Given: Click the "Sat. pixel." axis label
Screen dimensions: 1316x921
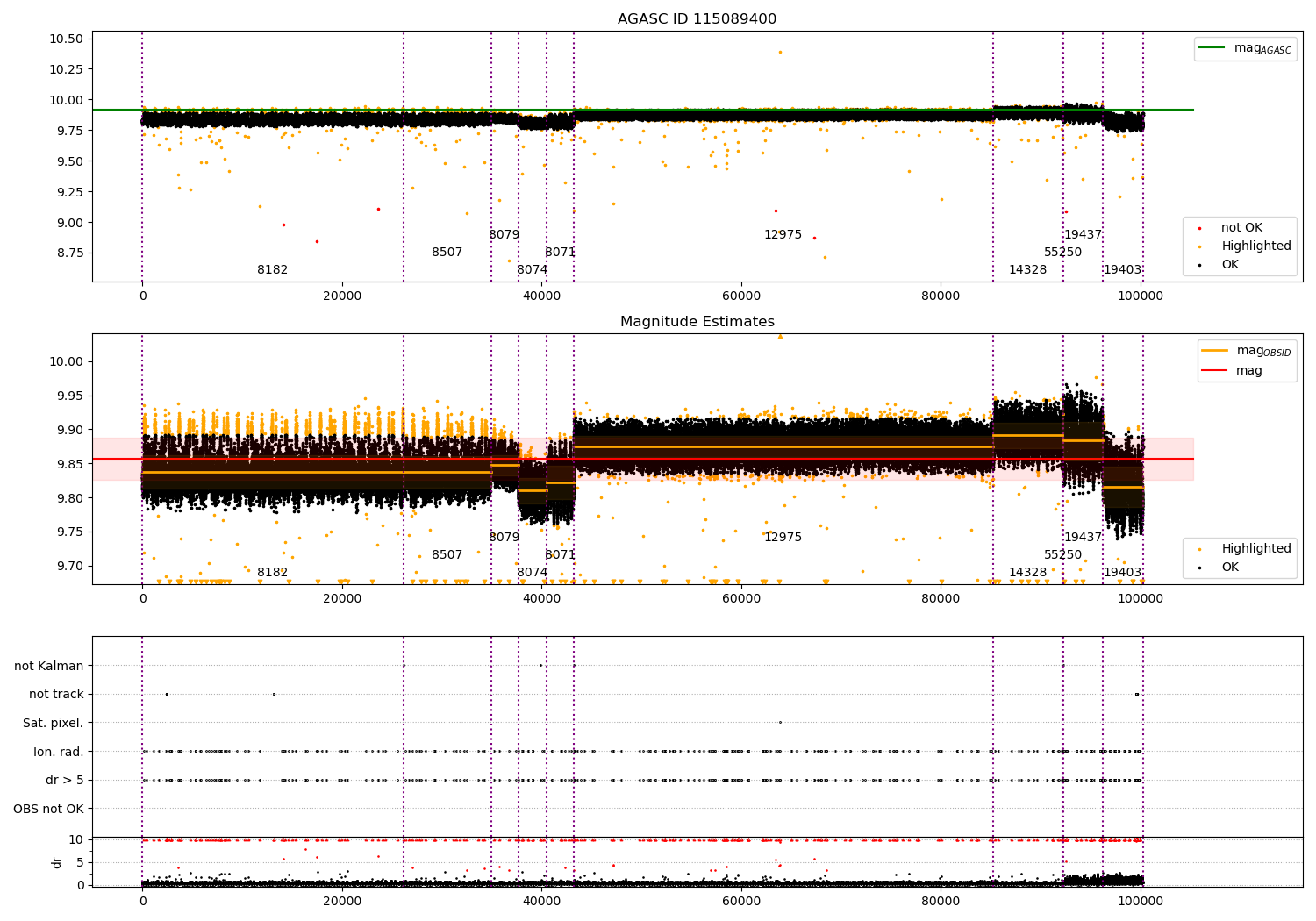Looking at the screenshot, I should (x=54, y=724).
